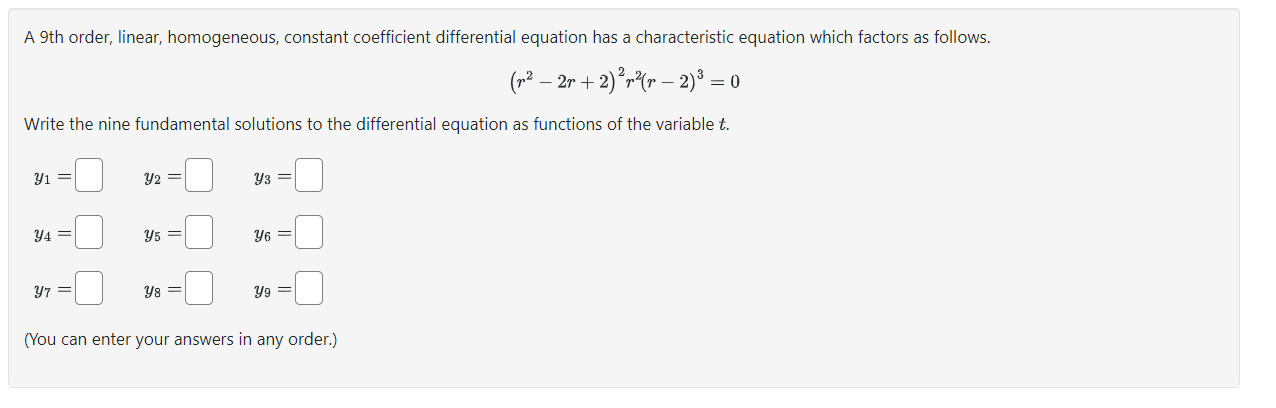Select the y5 answer input box
The height and width of the screenshot is (408, 1276).
199,233
